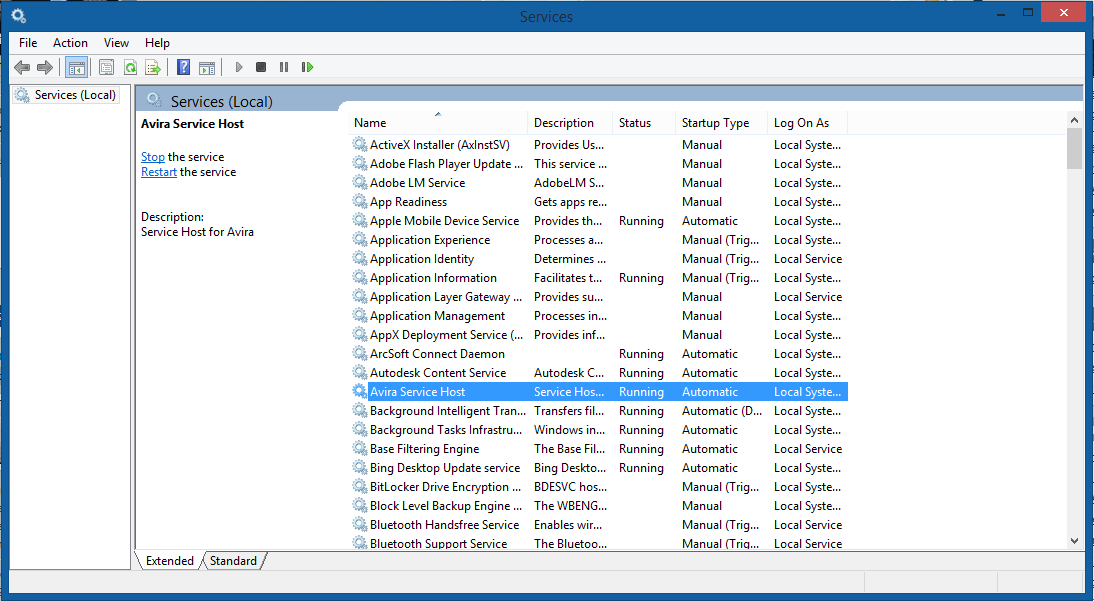Image resolution: width=1094 pixels, height=601 pixels.
Task: Open the Action menu
Action: click(70, 43)
